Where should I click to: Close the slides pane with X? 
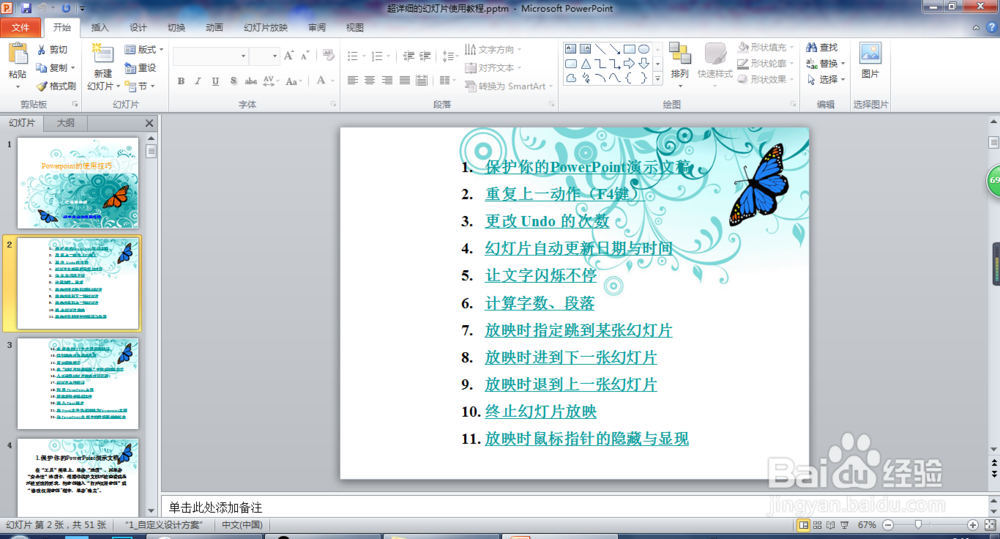coord(149,123)
